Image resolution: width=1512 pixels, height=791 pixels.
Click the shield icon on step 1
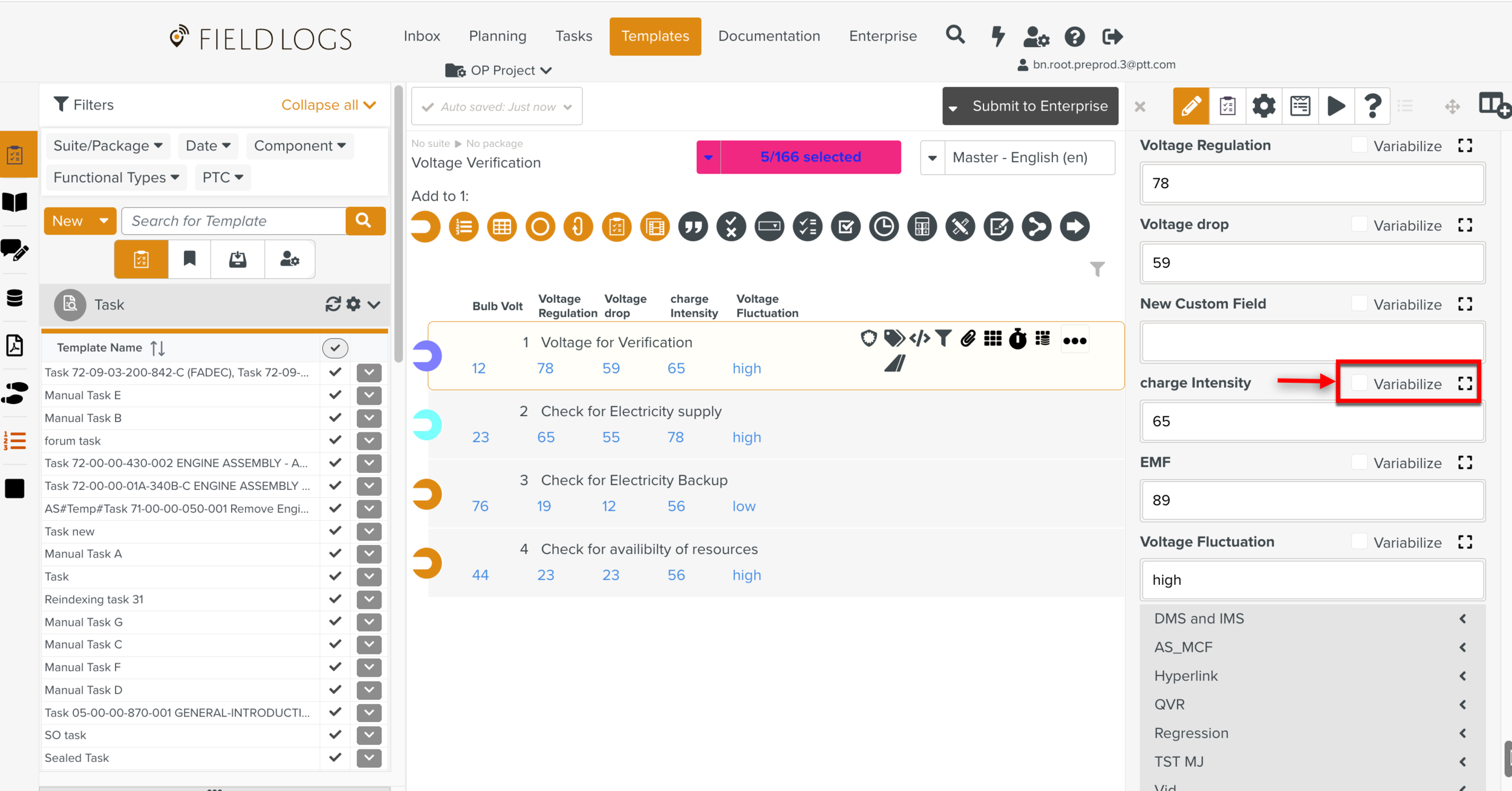(868, 339)
